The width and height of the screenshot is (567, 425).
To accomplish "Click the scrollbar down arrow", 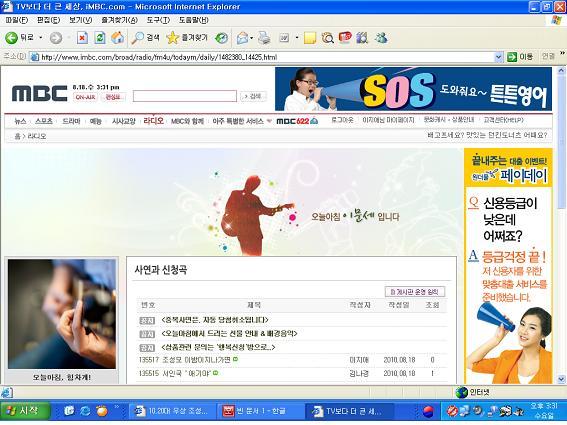I will 561,379.
